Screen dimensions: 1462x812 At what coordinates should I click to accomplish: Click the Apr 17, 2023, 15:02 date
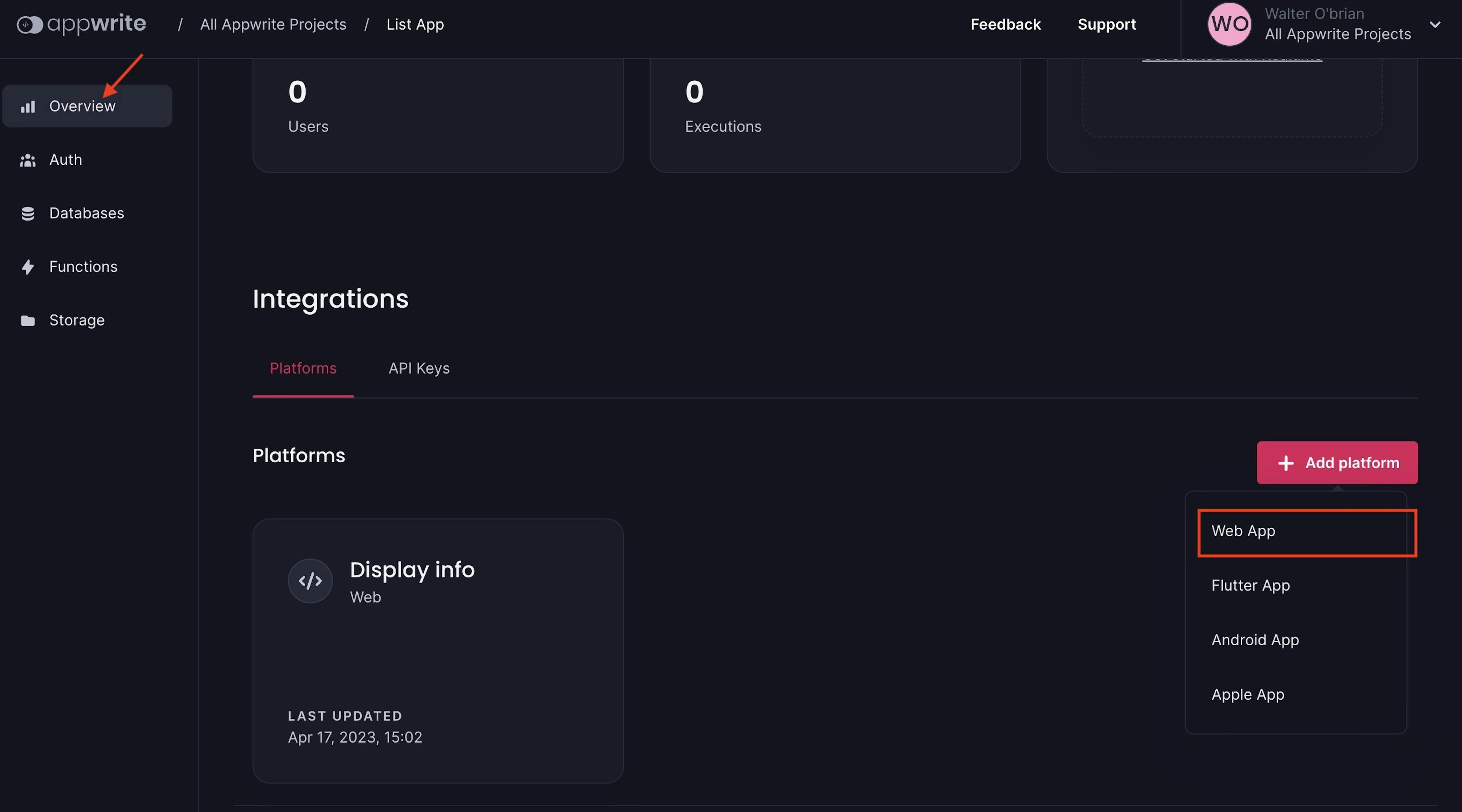pos(355,737)
